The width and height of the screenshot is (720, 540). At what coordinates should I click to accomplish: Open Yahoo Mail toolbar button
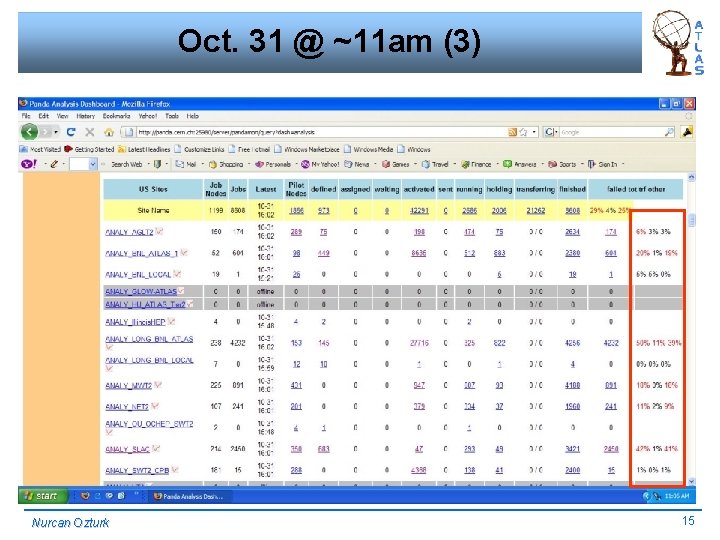[186, 164]
